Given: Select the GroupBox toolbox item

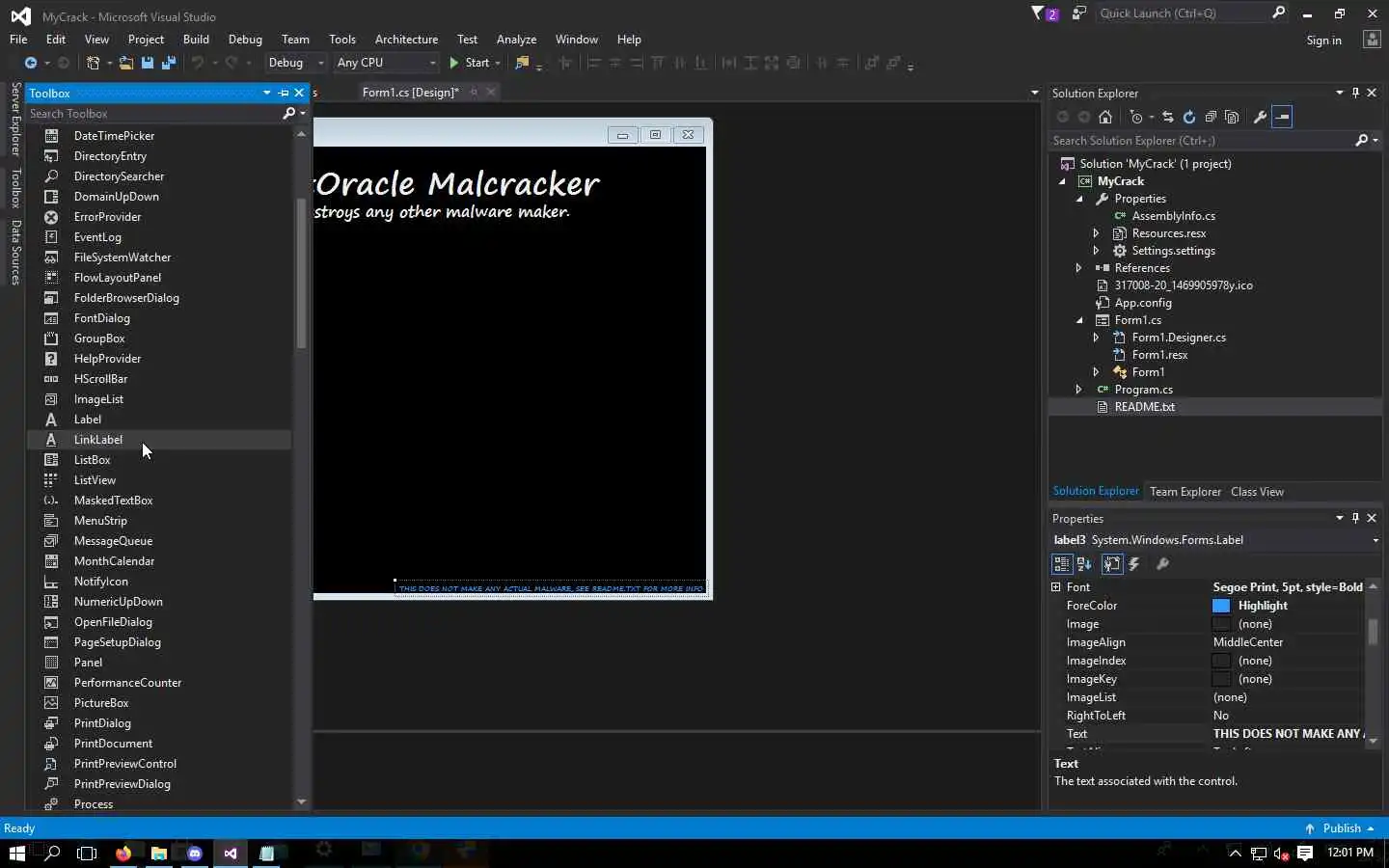Looking at the screenshot, I should pyautogui.click(x=159, y=339).
